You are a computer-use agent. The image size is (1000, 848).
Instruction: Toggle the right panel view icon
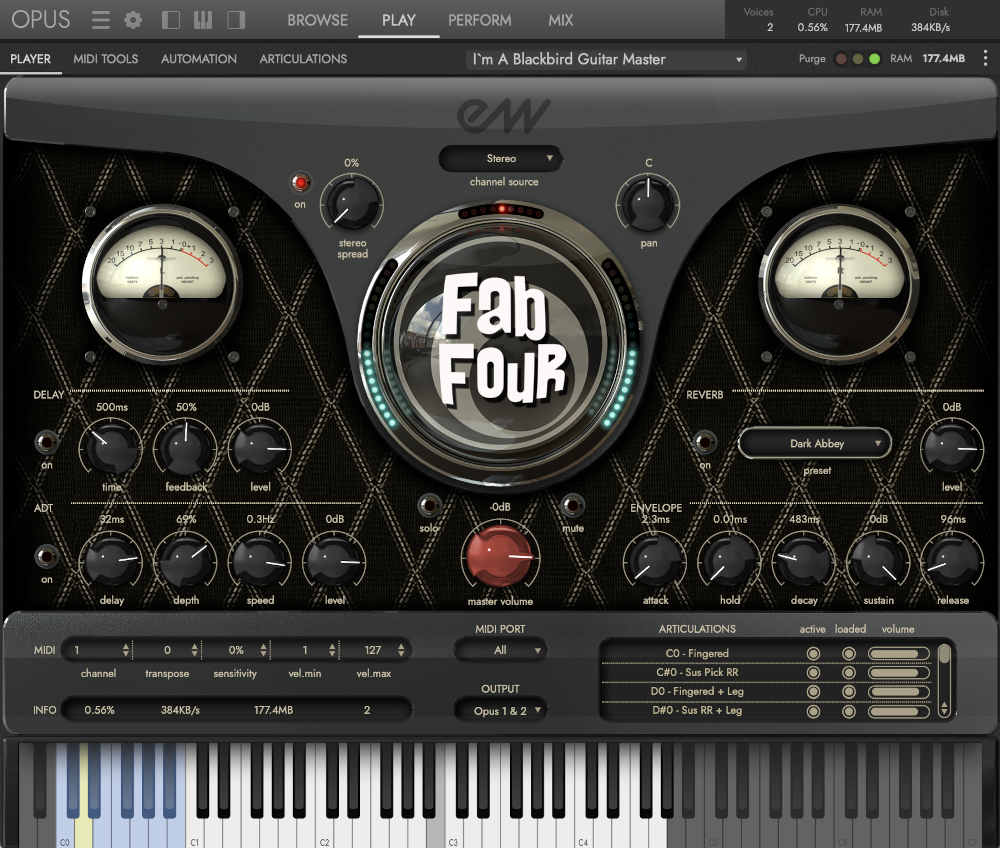(x=237, y=19)
